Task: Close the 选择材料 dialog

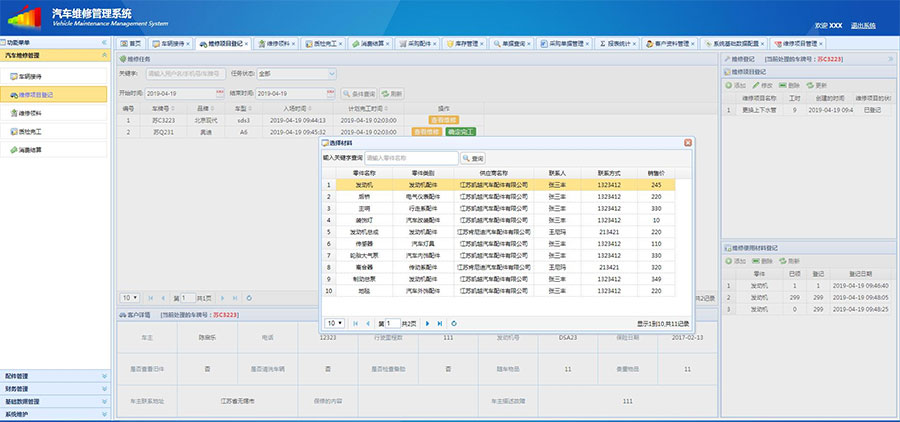Action: pos(687,143)
